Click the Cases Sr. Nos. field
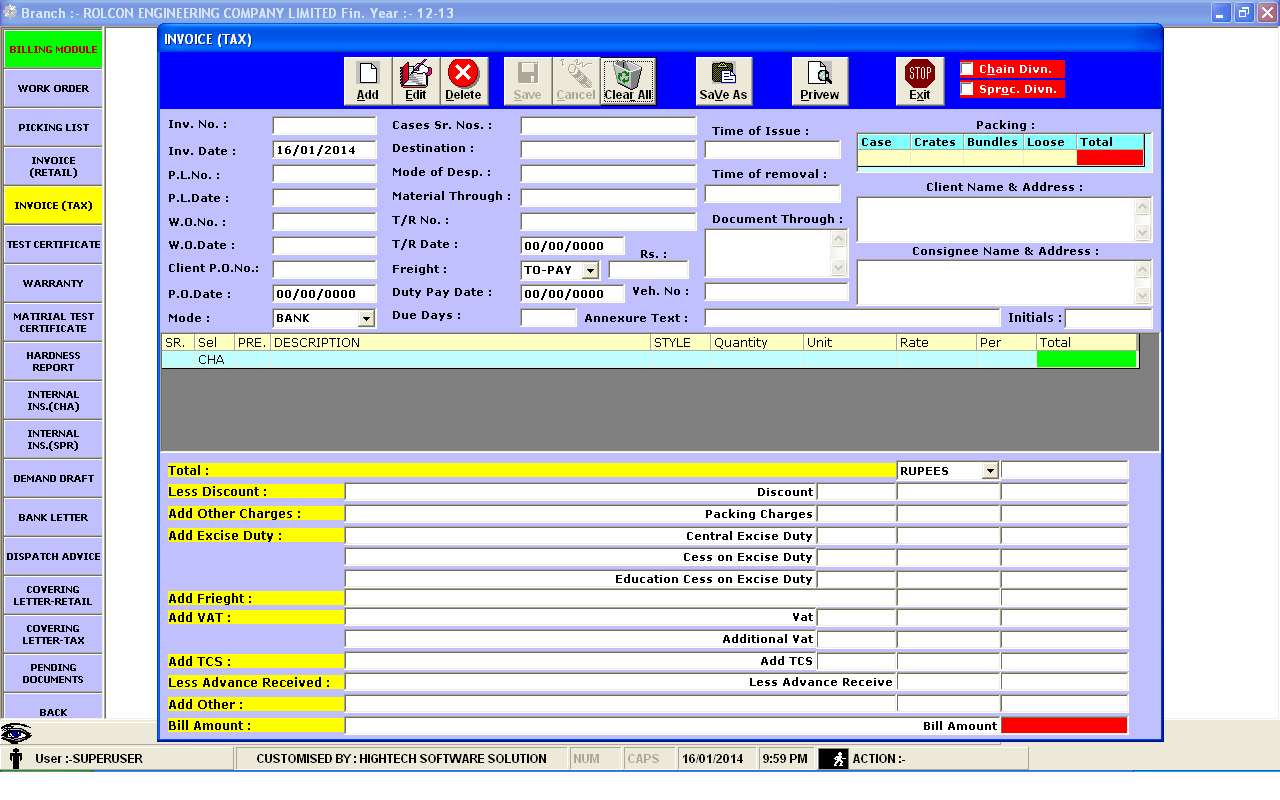This screenshot has height=800, width=1280. [x=608, y=126]
